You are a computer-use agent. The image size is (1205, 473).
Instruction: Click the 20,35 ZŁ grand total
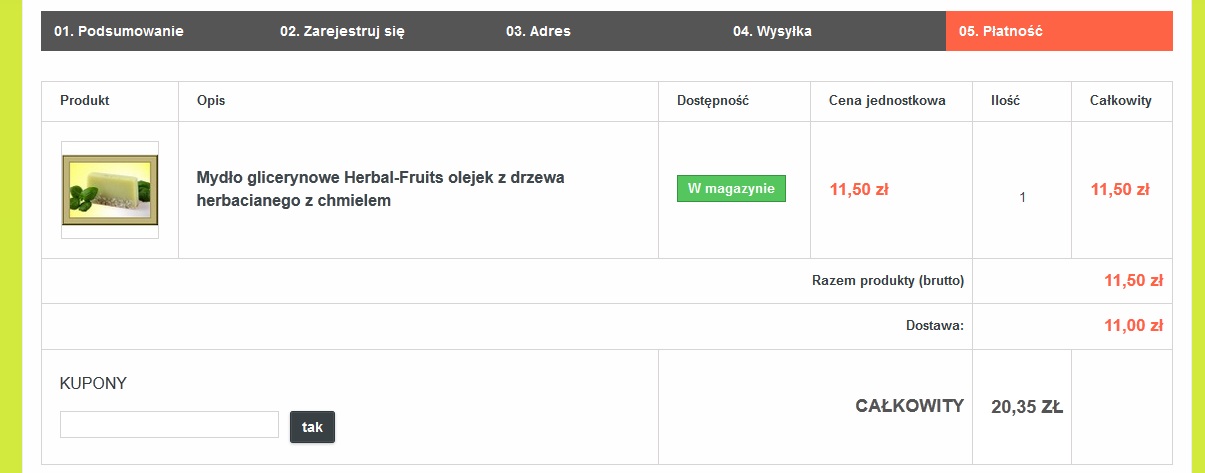click(1026, 407)
